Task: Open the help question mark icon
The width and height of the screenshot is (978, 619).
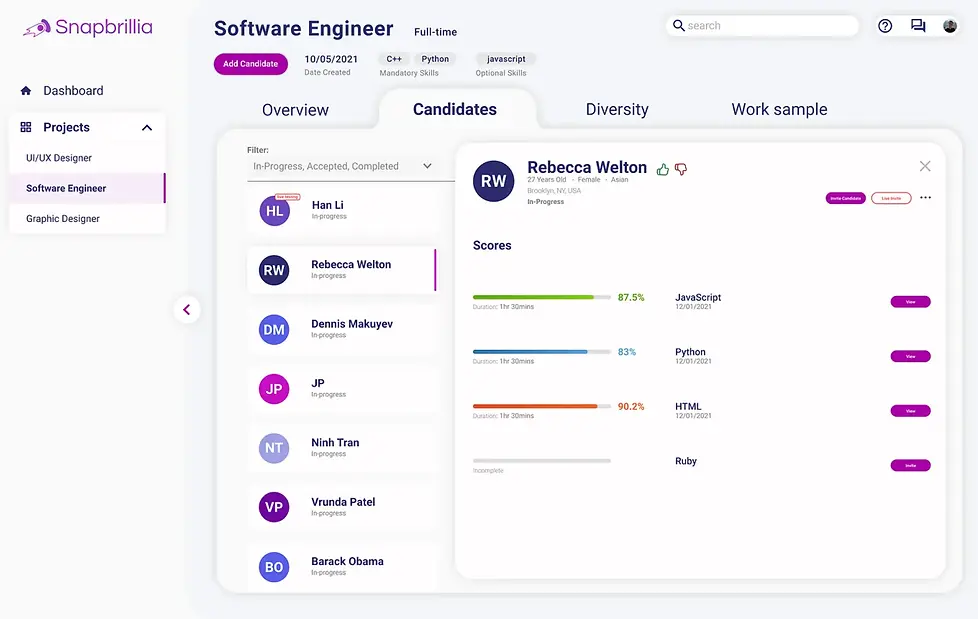Action: [x=885, y=26]
